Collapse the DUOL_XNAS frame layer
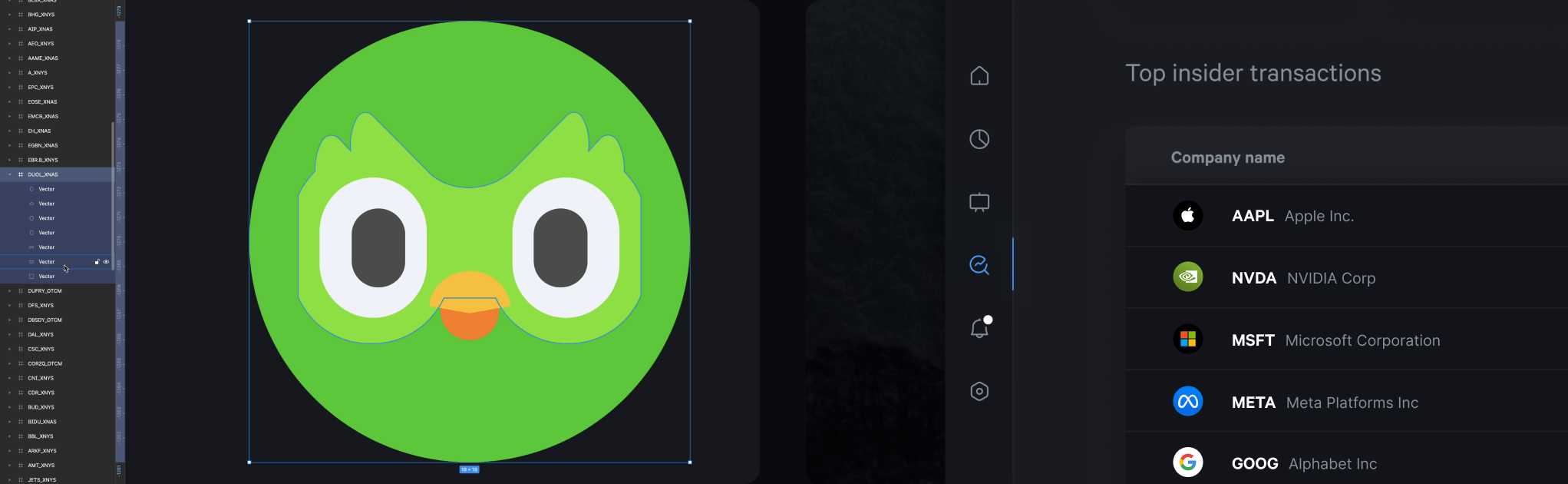This screenshot has width=1568, height=484. pyautogui.click(x=10, y=174)
